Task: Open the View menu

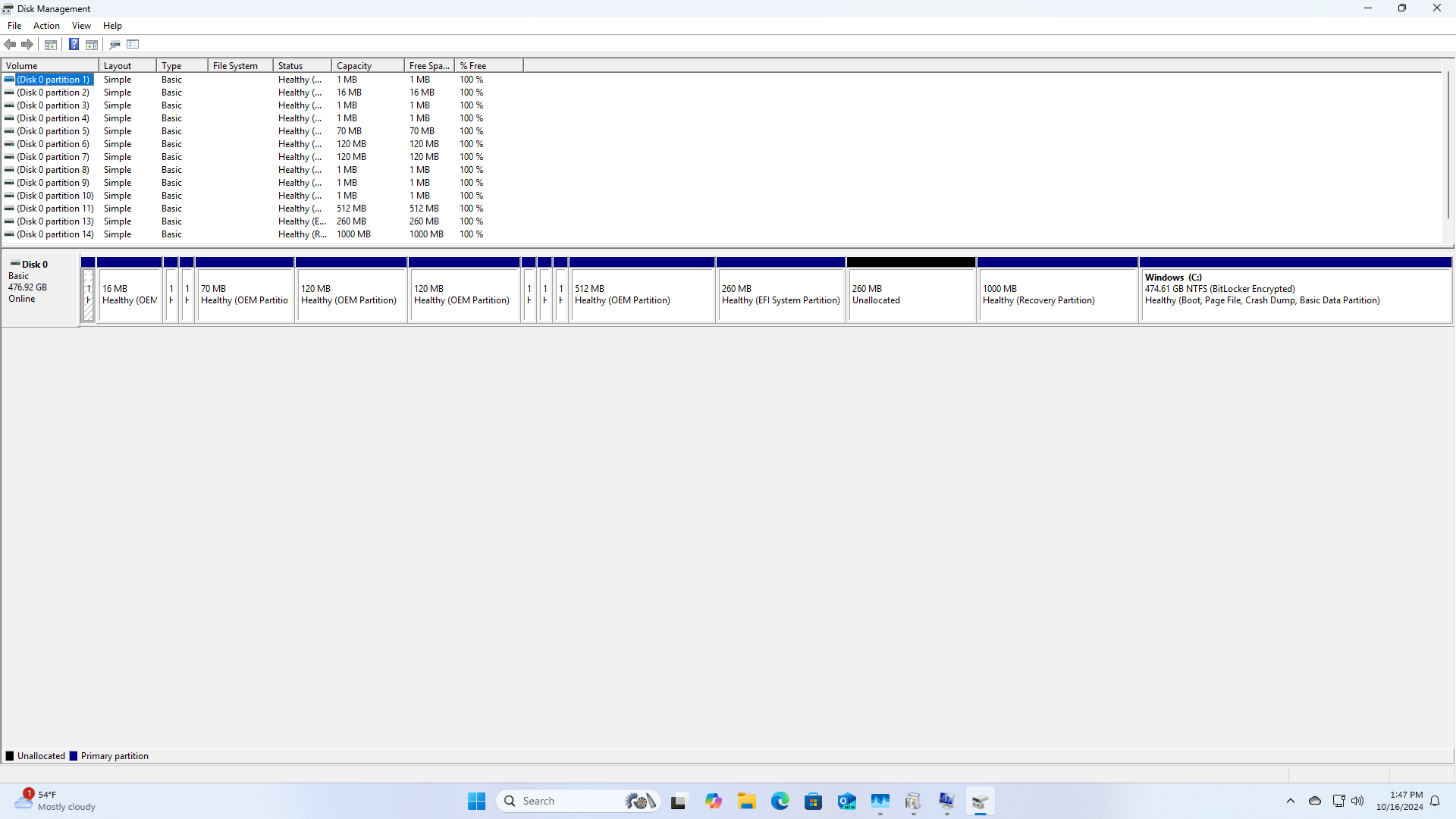Action: [x=81, y=26]
